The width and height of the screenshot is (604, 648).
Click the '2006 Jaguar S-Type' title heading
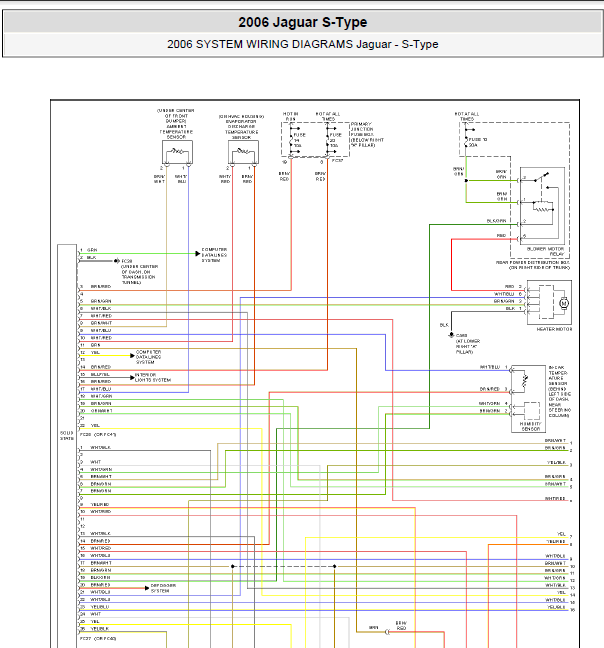pyautogui.click(x=302, y=22)
